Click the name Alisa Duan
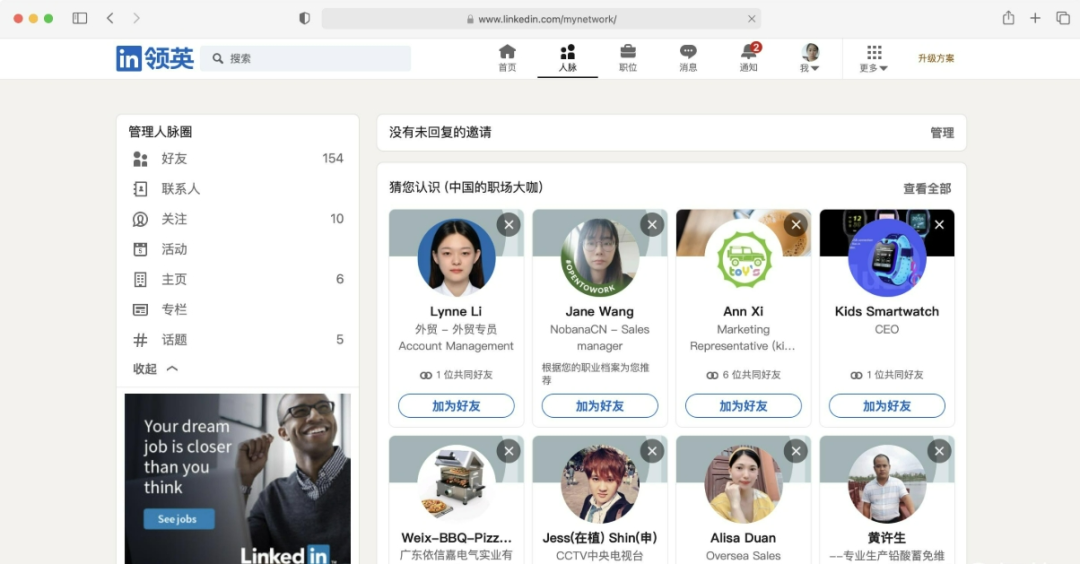1080x564 pixels. pos(743,538)
